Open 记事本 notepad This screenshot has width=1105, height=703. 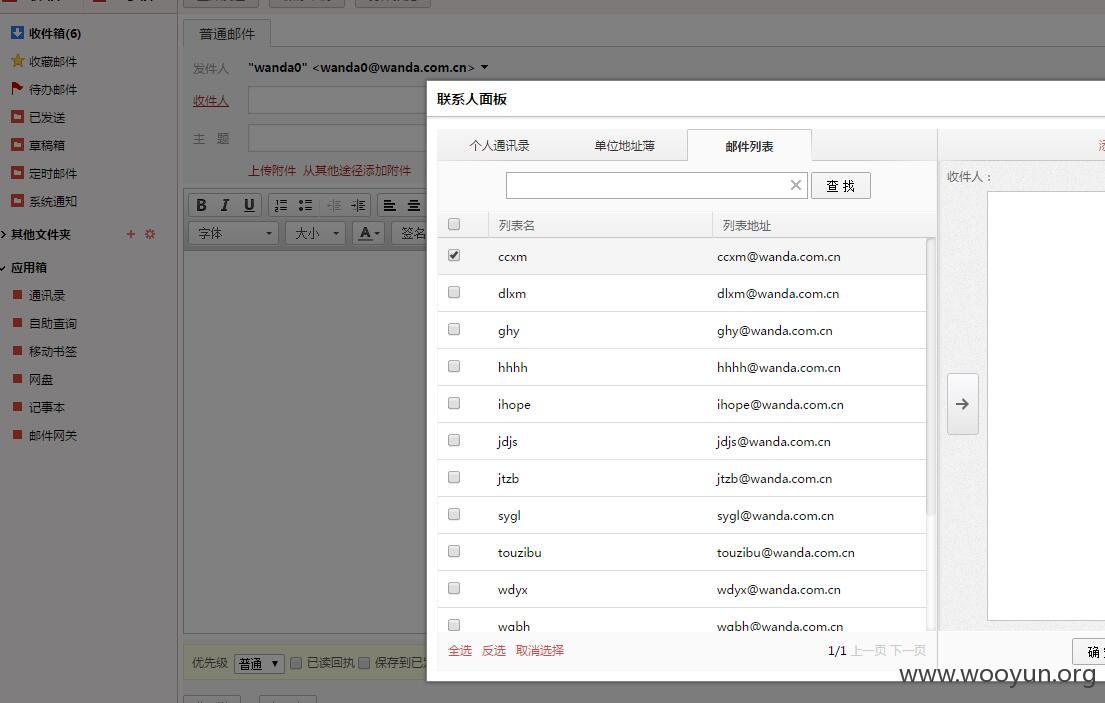pyautogui.click(x=47, y=407)
